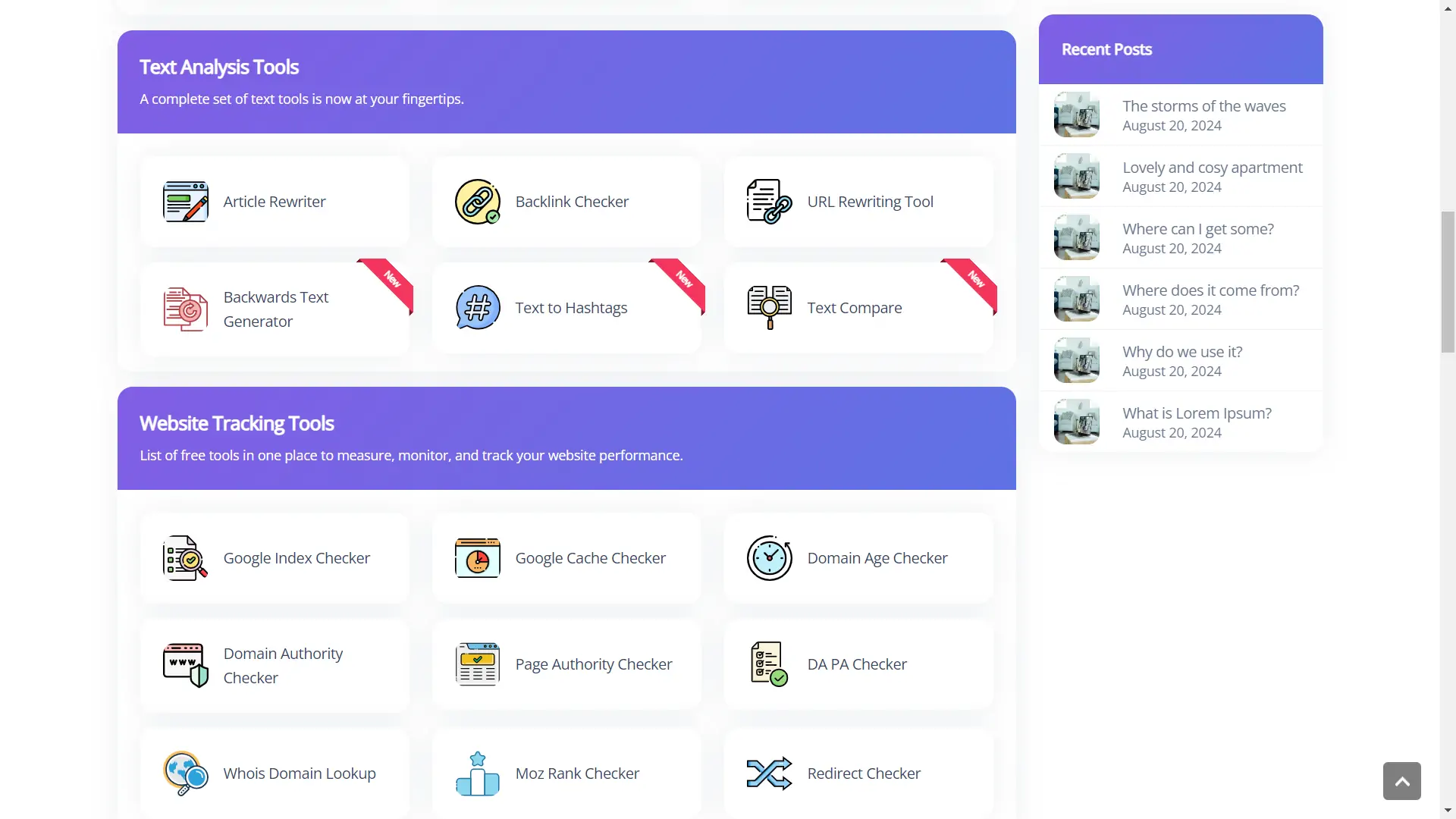Click the Article Rewriter pencil icon

point(185,202)
